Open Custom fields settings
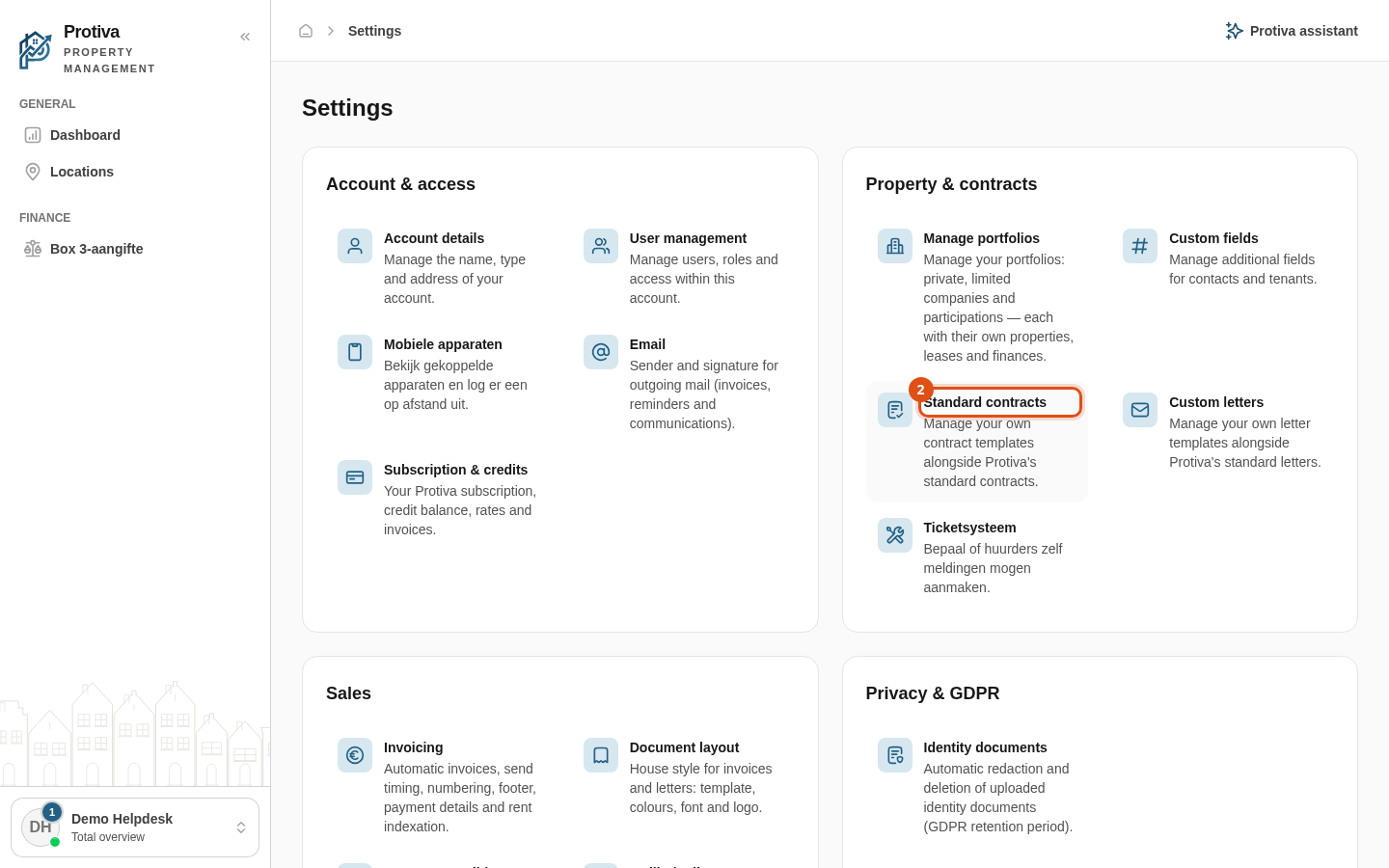 (x=1213, y=238)
